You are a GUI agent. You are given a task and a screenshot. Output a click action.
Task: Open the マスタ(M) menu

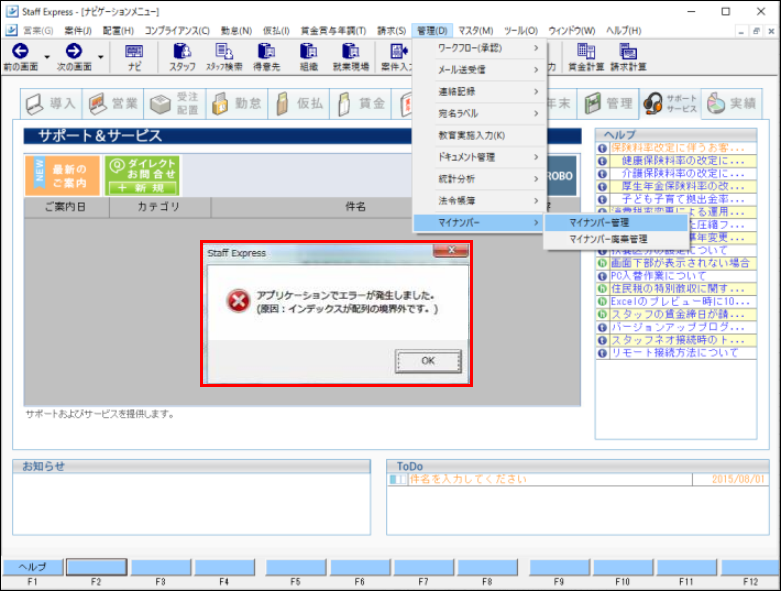(x=475, y=31)
